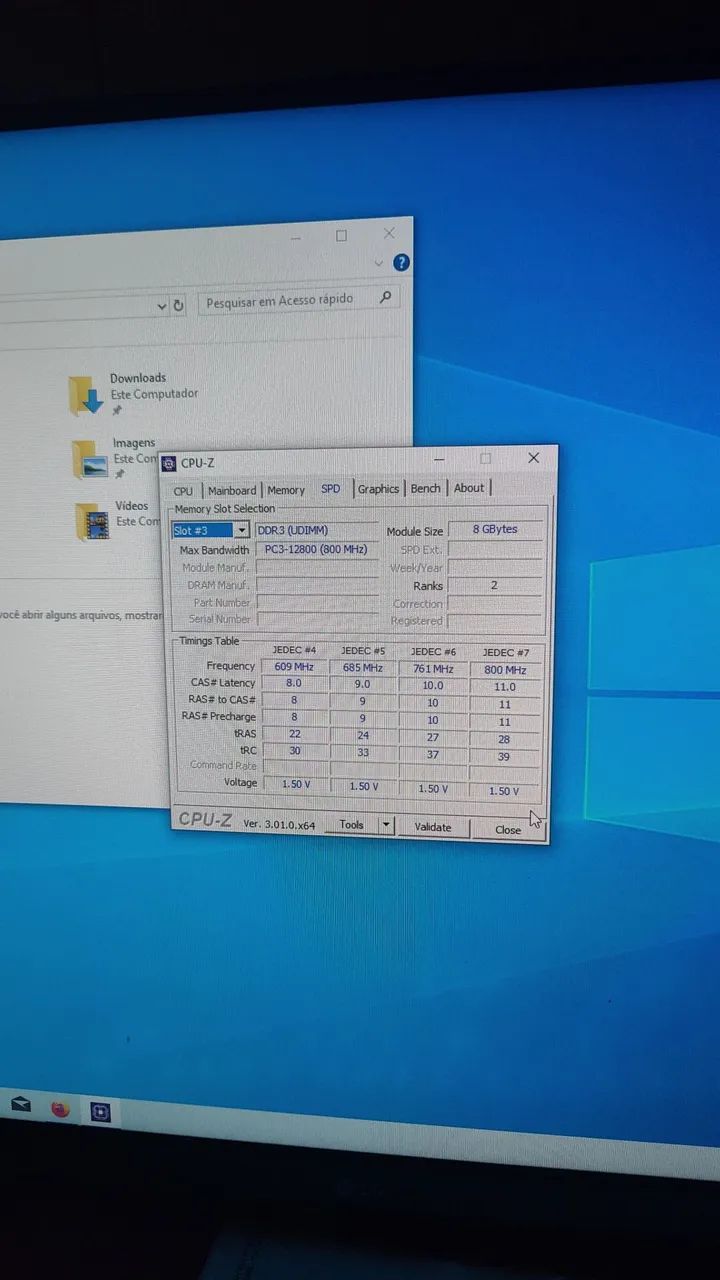Open the Imagens folder icon

coord(90,460)
